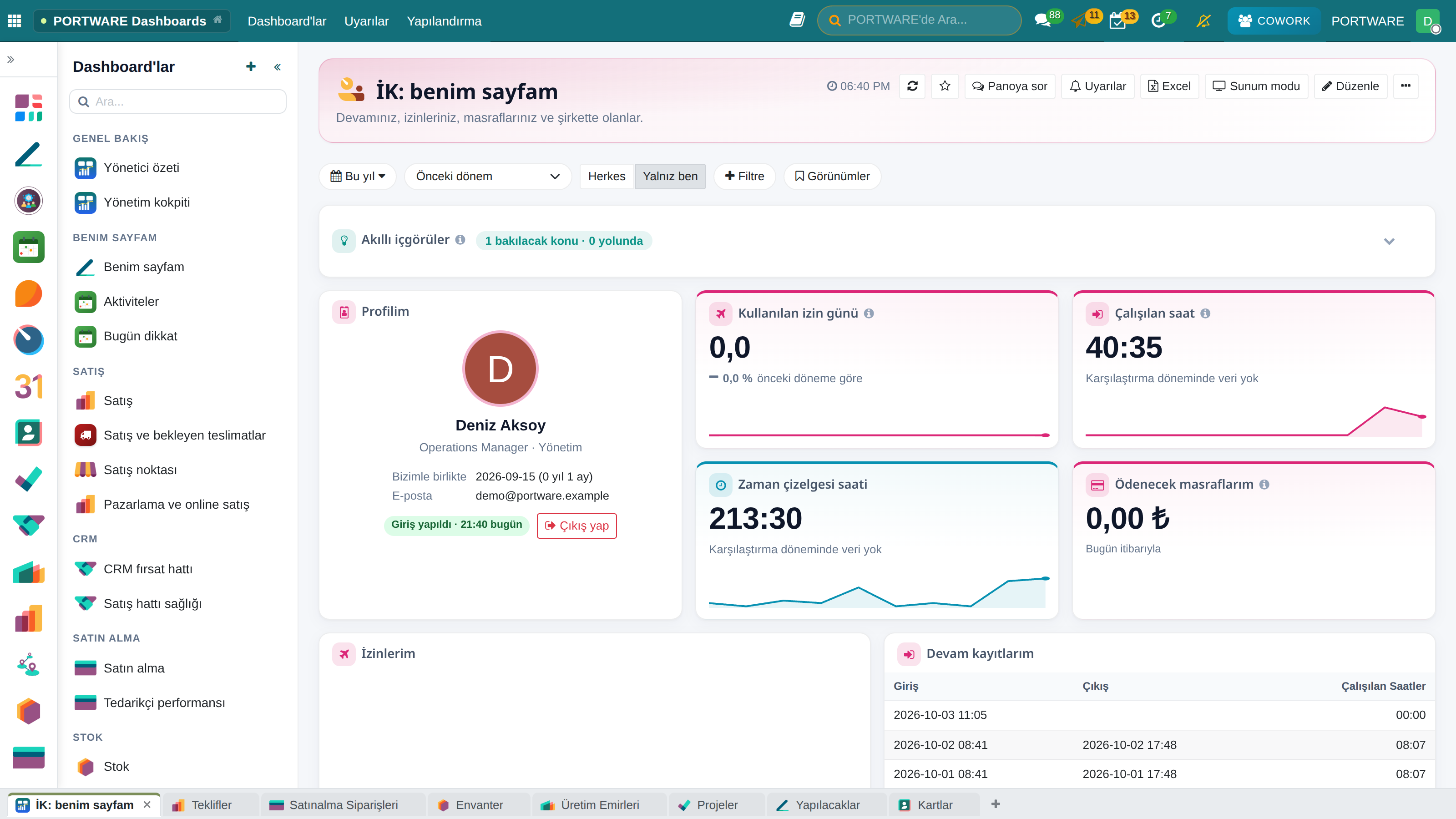Star the dashboard as favorite
This screenshot has width=1456, height=819.
945,86
